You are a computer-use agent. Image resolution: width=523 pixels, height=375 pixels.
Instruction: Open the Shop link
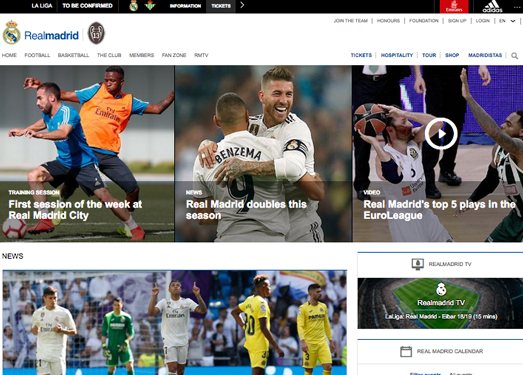point(452,55)
